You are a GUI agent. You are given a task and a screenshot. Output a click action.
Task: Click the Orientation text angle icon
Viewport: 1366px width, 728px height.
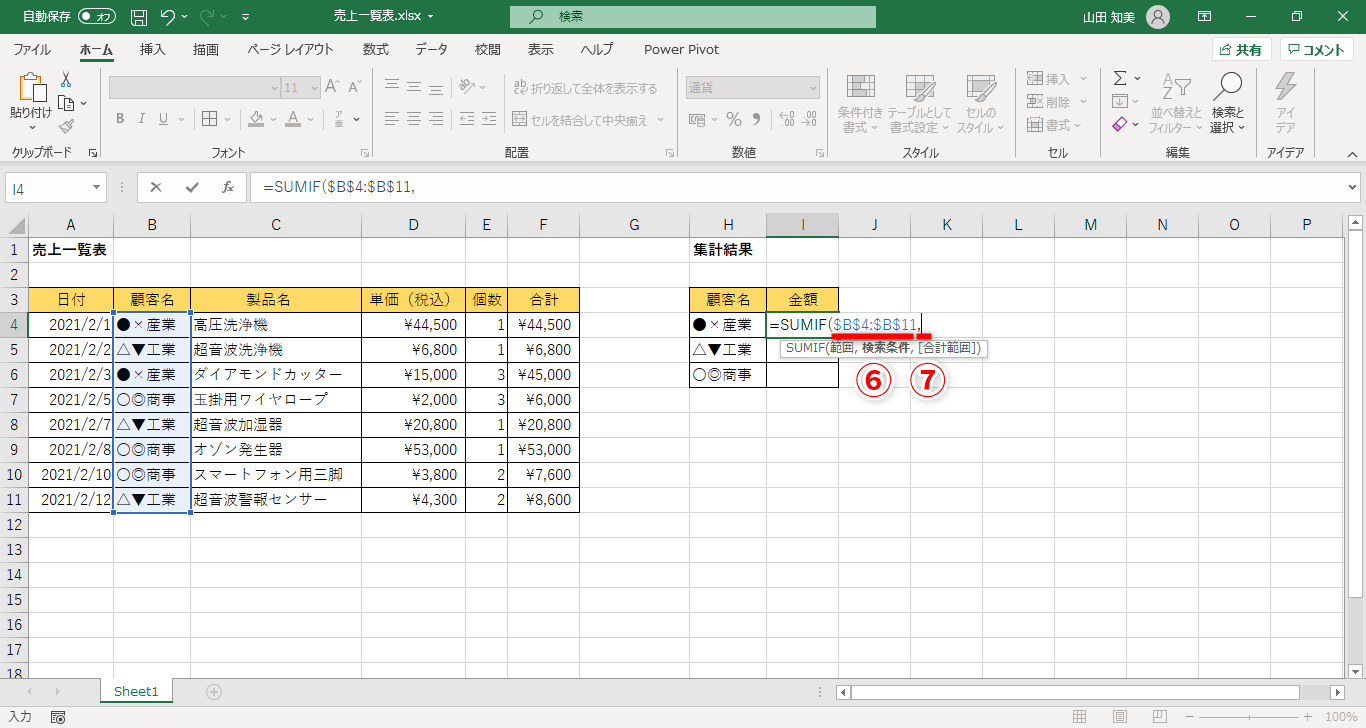468,88
